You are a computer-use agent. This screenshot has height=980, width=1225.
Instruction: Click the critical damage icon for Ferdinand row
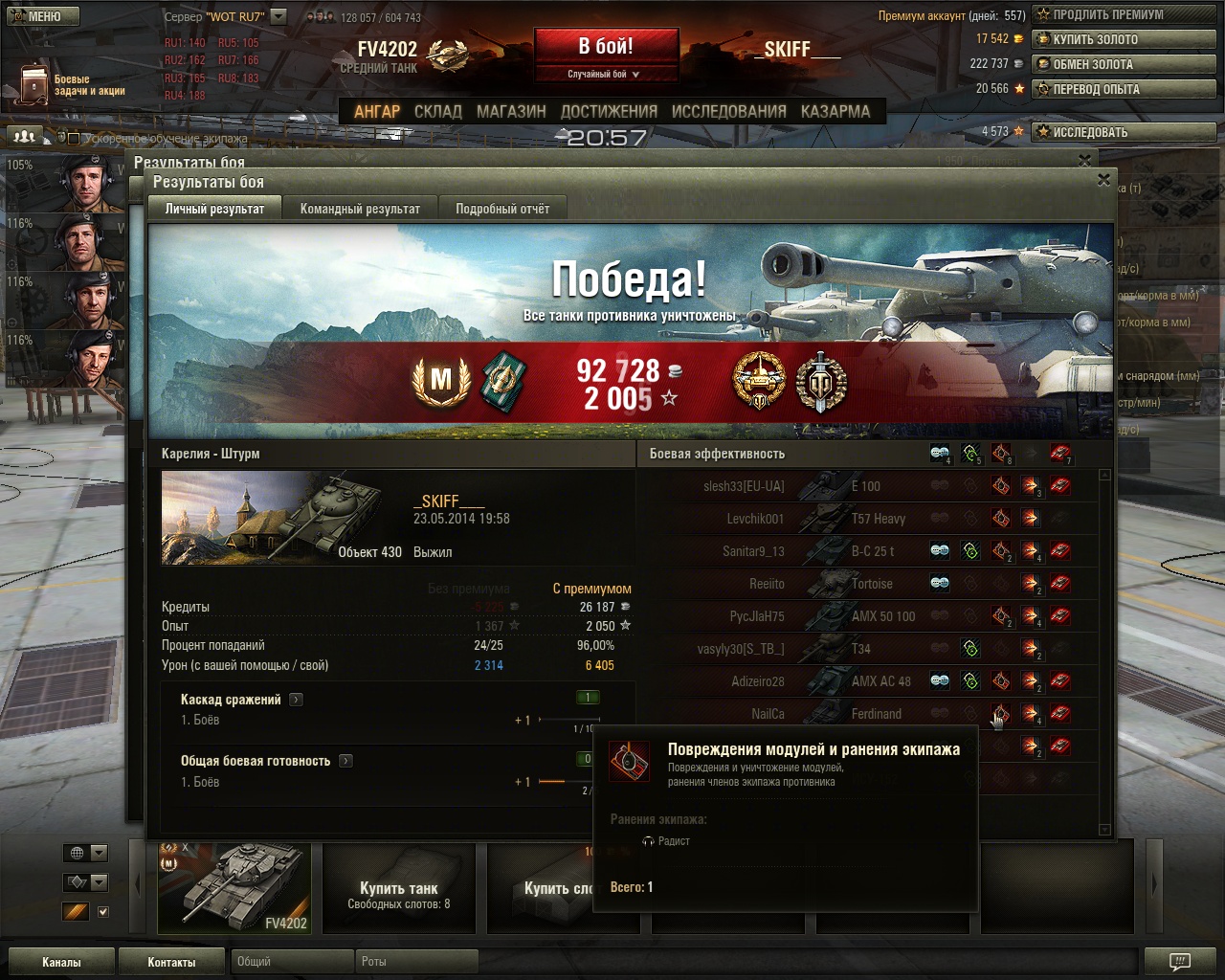point(1000,713)
